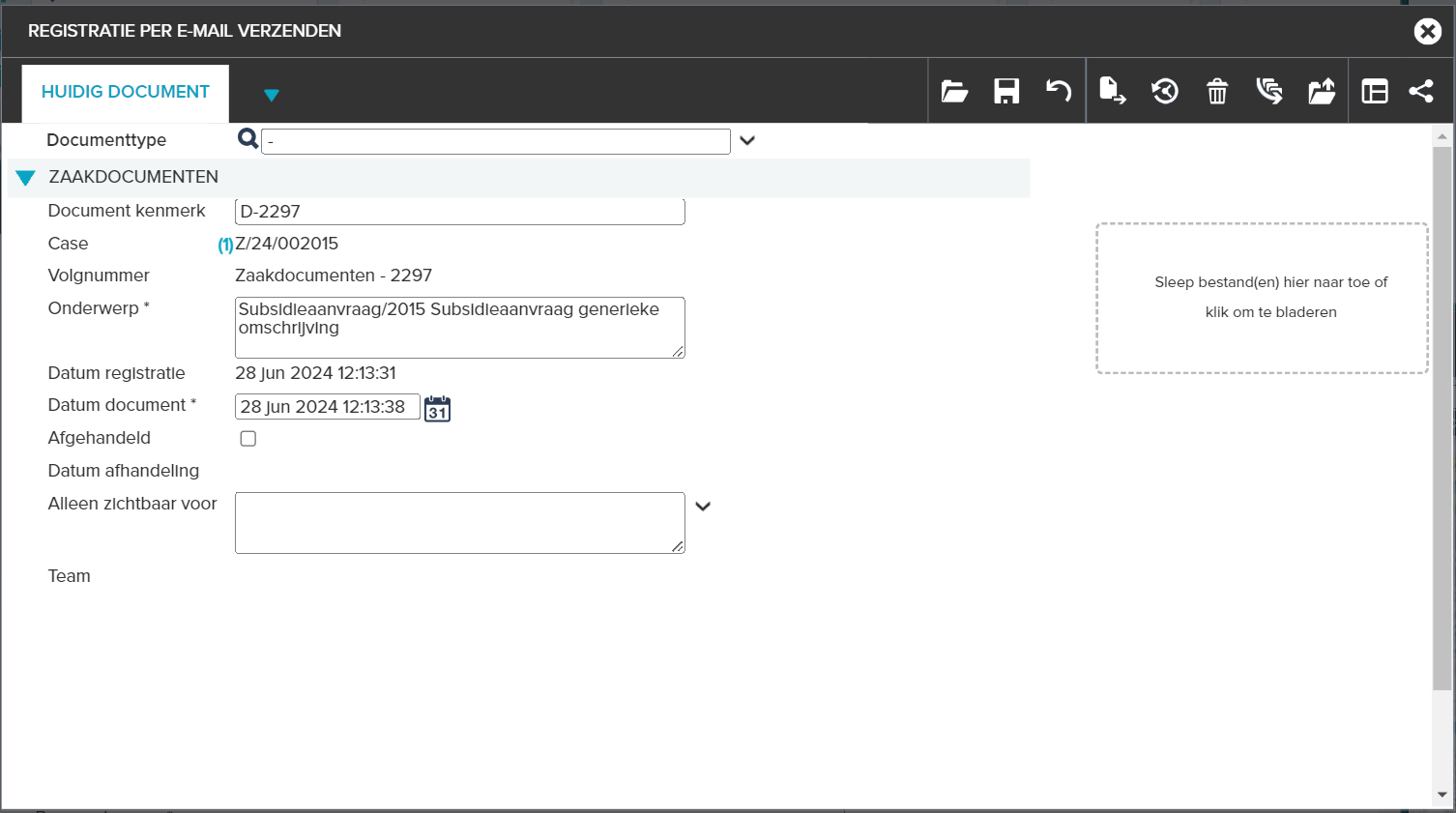Screen dimensions: 1456x813
Task: Click the ZAAKDOCUMENTEN section header text
Action: [x=133, y=177]
